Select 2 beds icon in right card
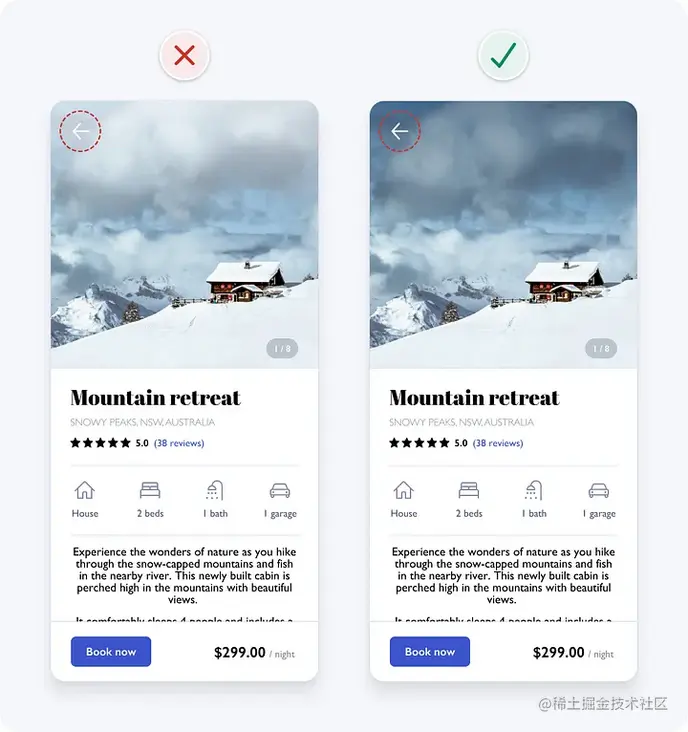 (x=469, y=490)
